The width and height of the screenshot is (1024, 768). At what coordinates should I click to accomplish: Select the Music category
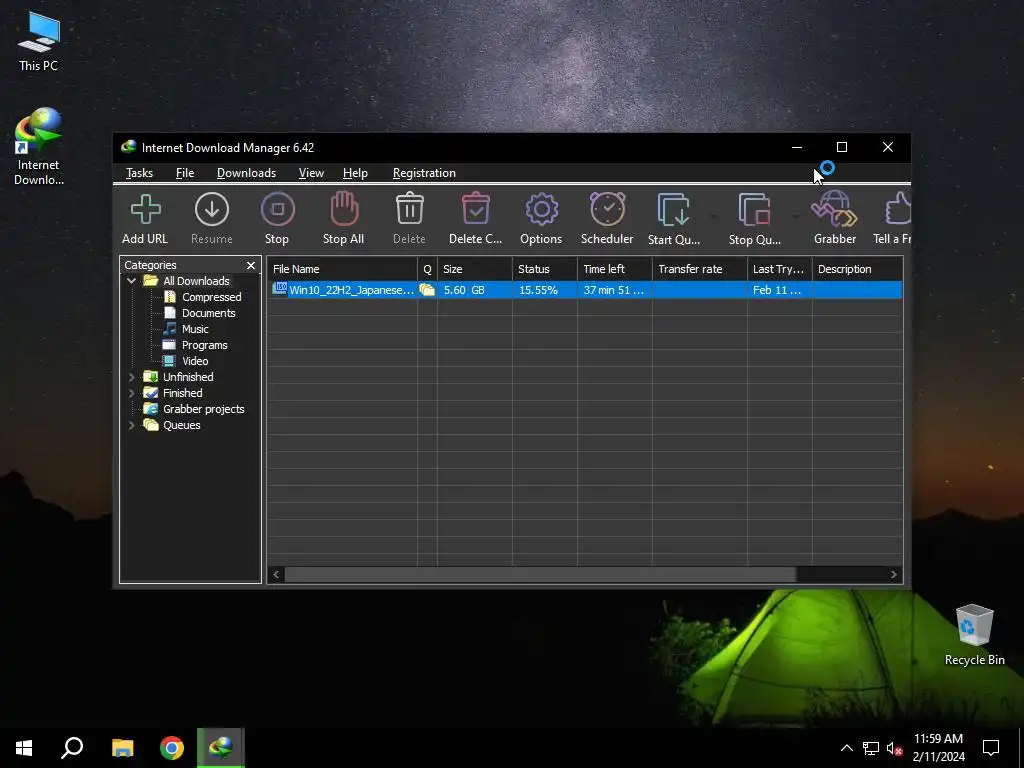pos(195,329)
